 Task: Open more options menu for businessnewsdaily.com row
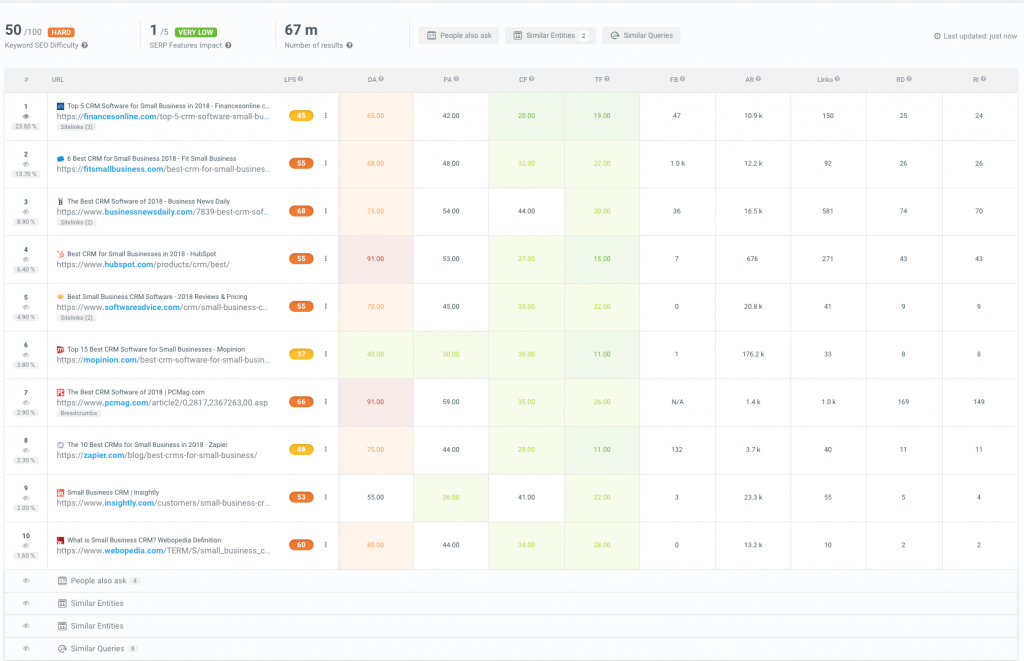pos(325,211)
